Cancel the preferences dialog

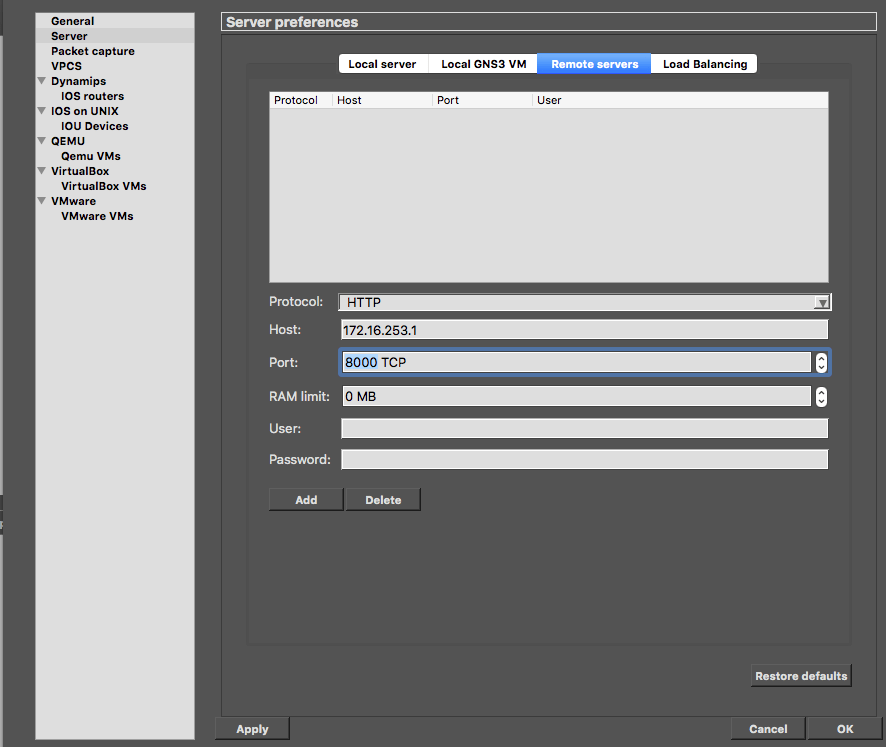[x=767, y=728]
